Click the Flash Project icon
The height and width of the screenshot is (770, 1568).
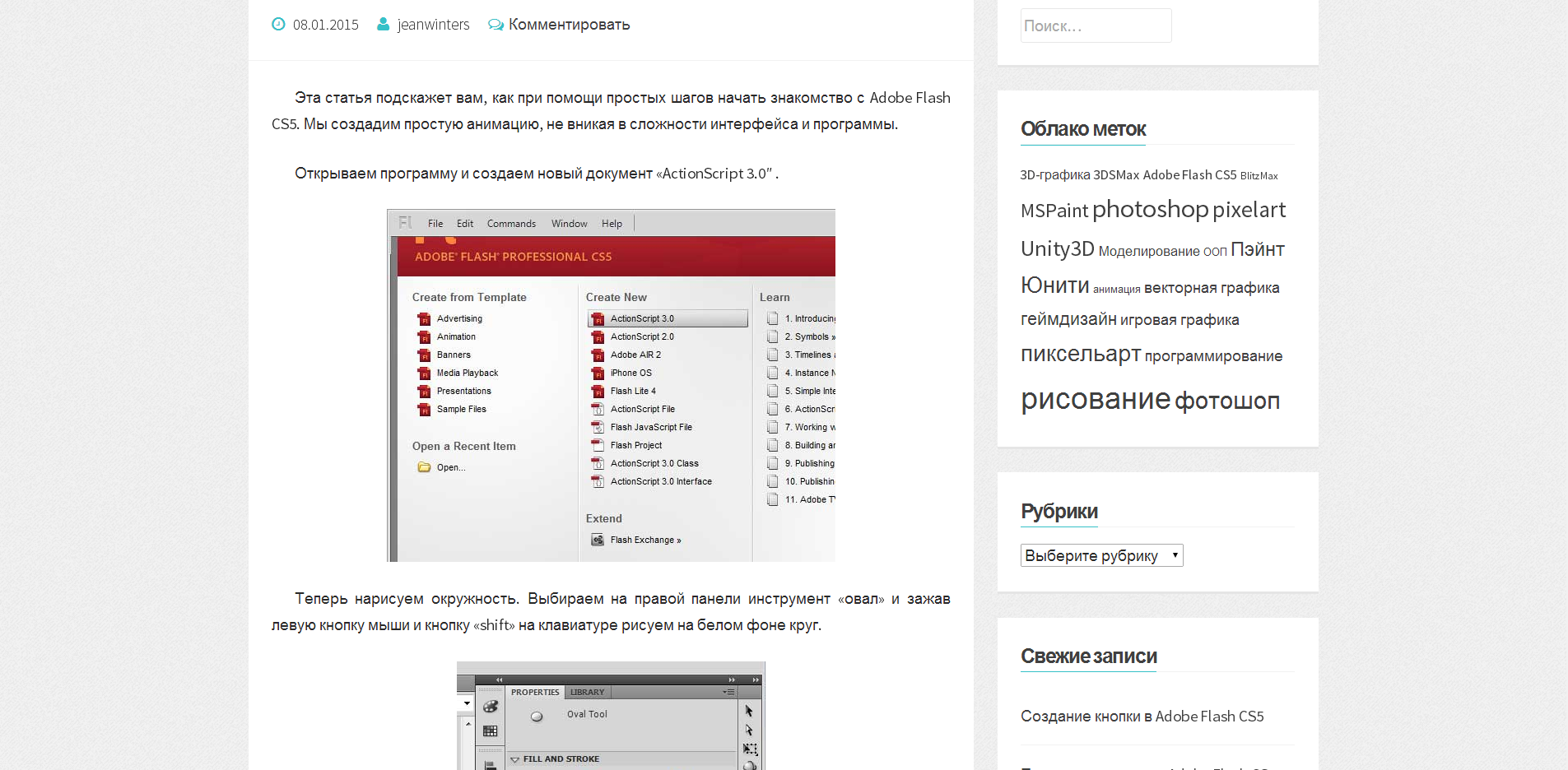[598, 445]
